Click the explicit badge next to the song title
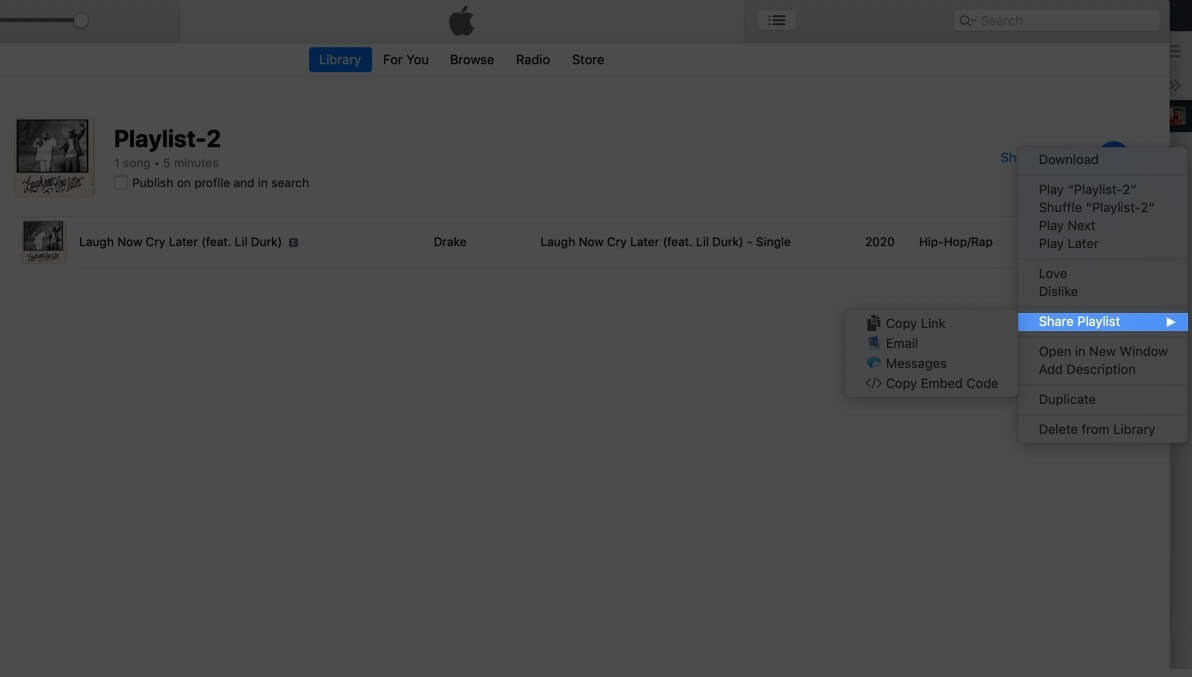The image size is (1192, 677). click(293, 242)
